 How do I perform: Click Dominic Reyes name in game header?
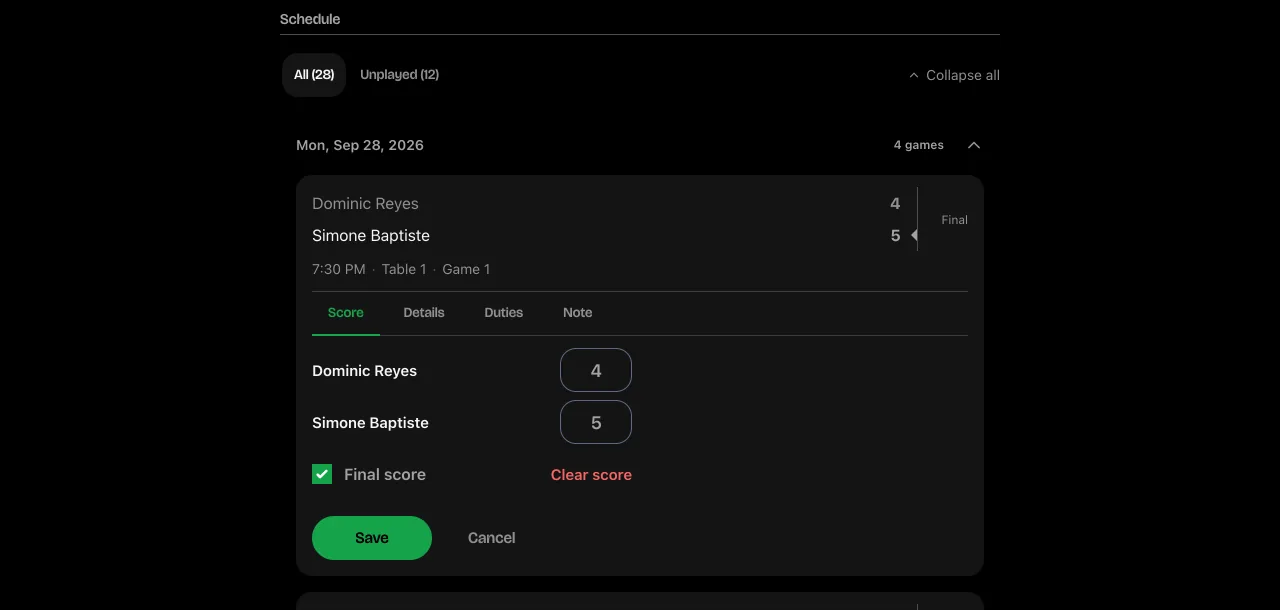(x=365, y=203)
